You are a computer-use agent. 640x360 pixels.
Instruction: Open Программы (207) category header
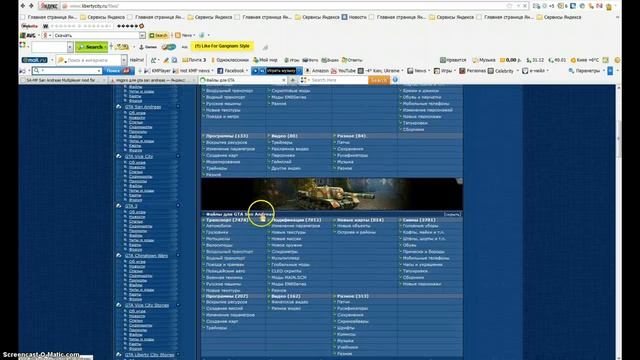click(227, 296)
